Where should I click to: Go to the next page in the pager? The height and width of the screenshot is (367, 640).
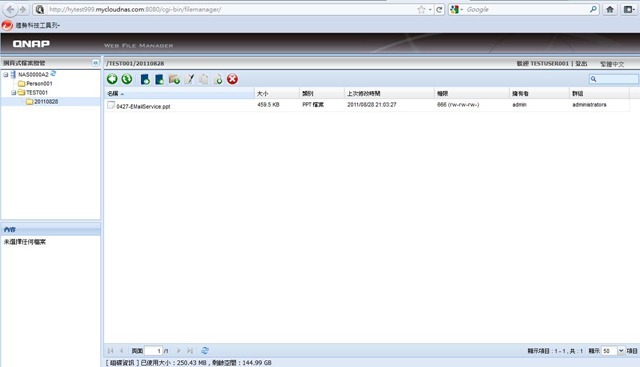coord(178,351)
